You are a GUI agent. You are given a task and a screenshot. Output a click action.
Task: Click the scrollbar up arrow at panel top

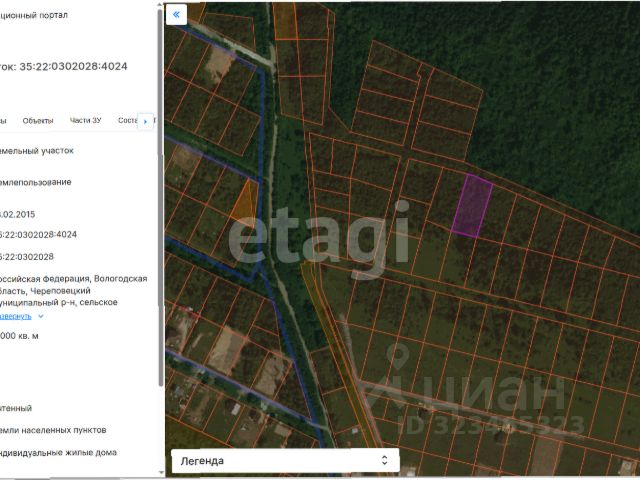point(160,4)
